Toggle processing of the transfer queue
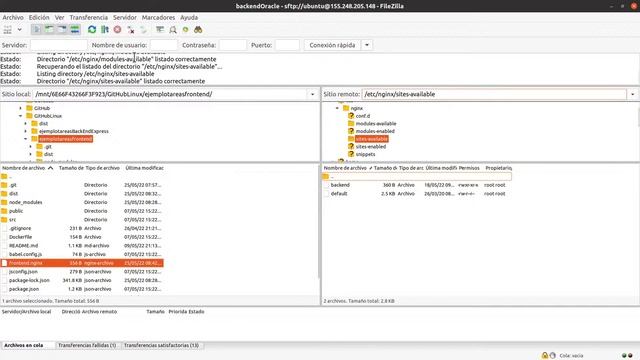The image size is (640, 360). (105, 29)
